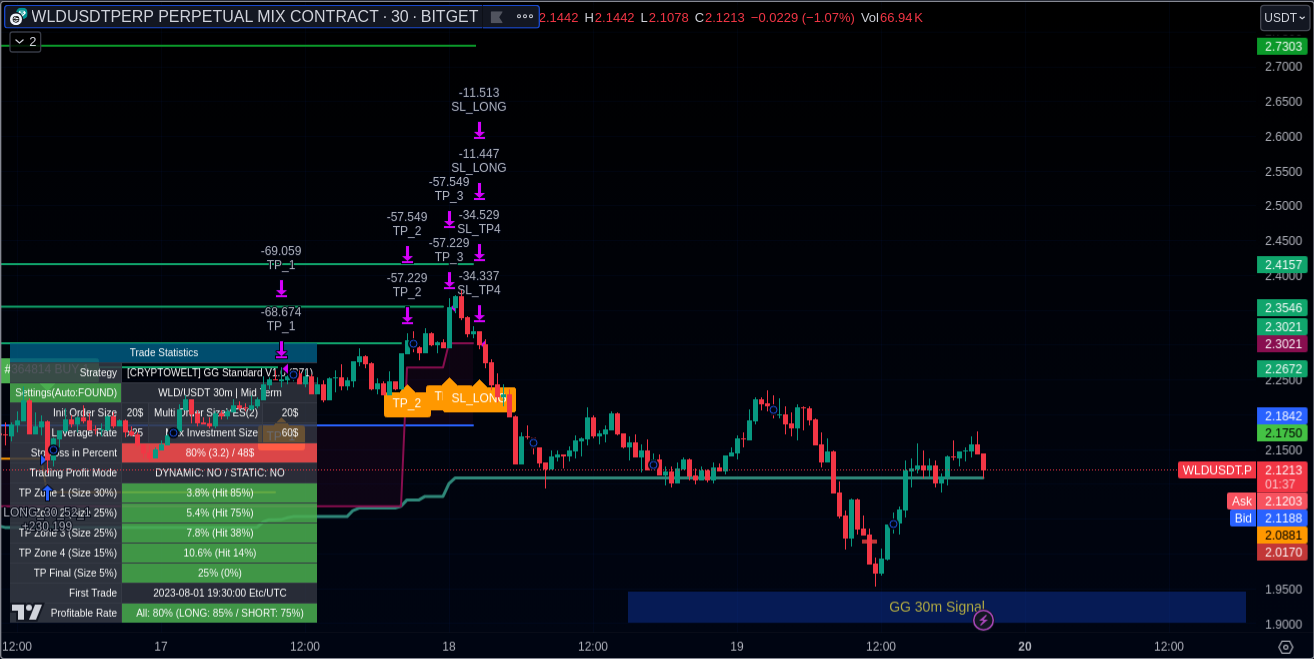Click the Trade Statistics table header
This screenshot has height=659, width=1314.
(164, 352)
